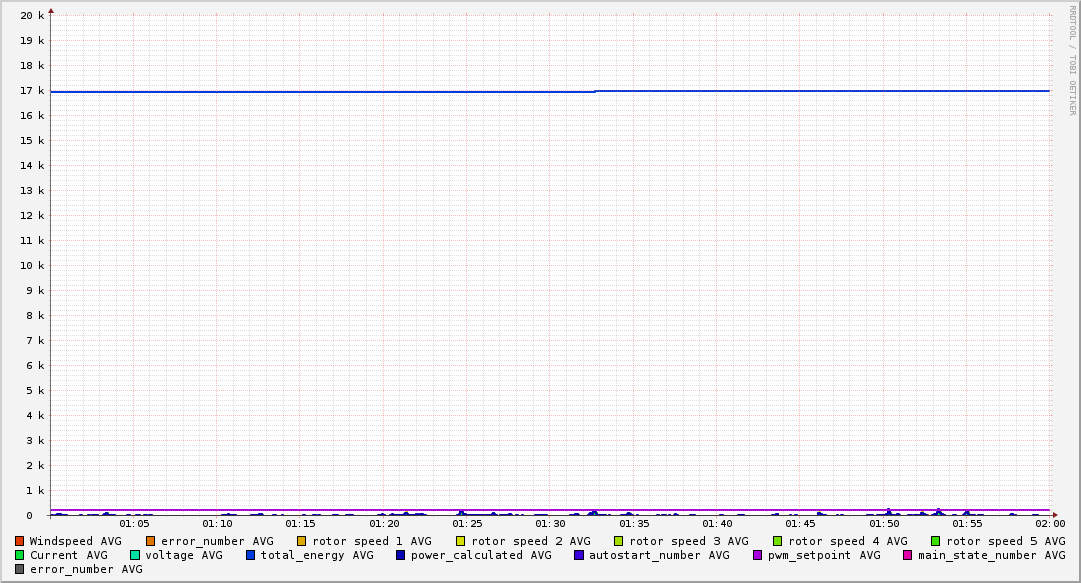Screen dimensions: 1081x583
Task: Click the 01:30 time axis label
Action: (x=551, y=524)
